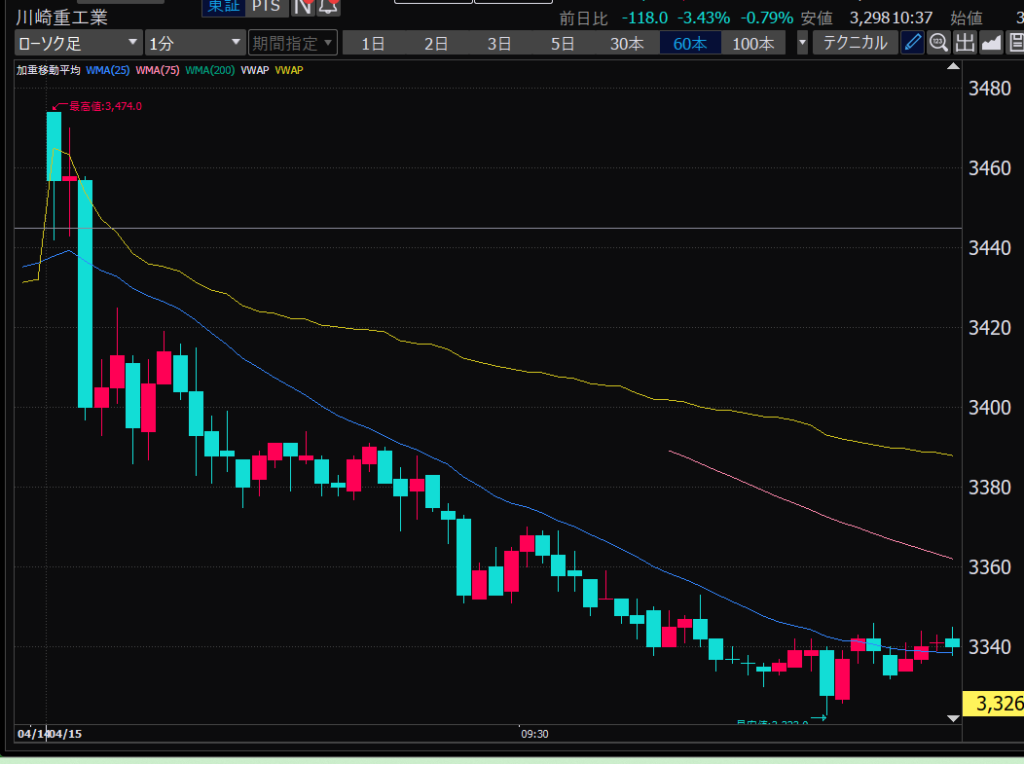Viewport: 1024px width, 764px height.
Task: Click the area chart icon
Action: (x=990, y=43)
